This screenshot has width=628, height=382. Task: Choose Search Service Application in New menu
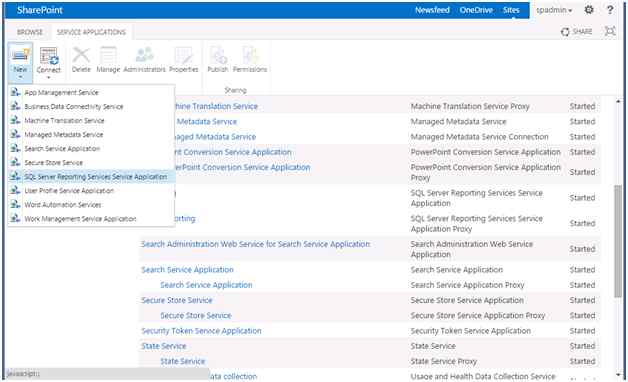click(x=62, y=149)
